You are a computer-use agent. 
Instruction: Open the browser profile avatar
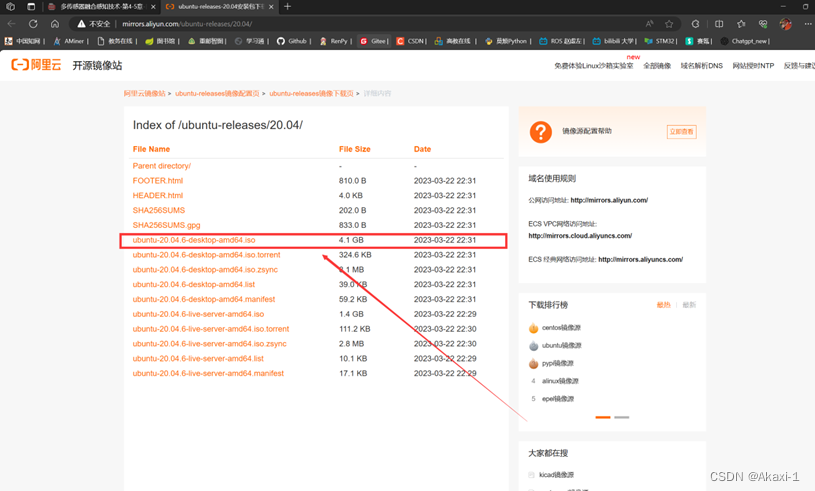(x=785, y=24)
